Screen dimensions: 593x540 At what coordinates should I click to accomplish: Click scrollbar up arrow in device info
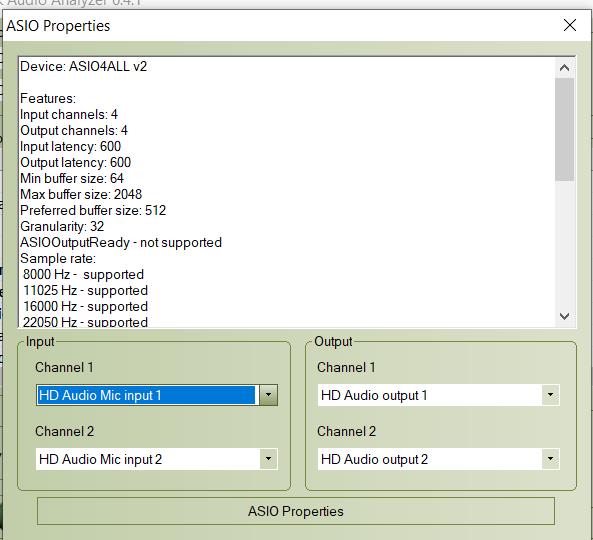564,68
